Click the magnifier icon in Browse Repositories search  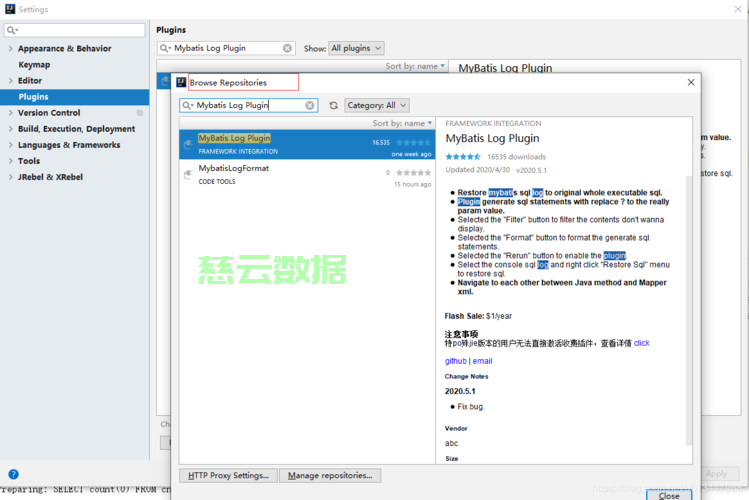(x=187, y=105)
